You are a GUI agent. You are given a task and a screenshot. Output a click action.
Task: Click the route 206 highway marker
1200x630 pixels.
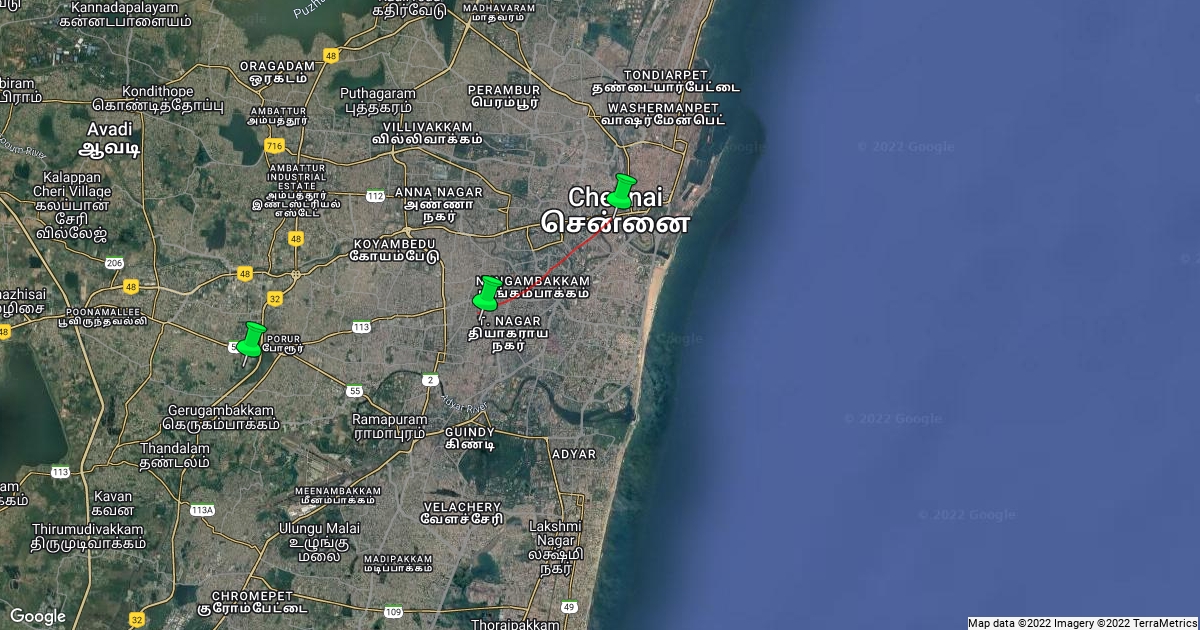114,263
